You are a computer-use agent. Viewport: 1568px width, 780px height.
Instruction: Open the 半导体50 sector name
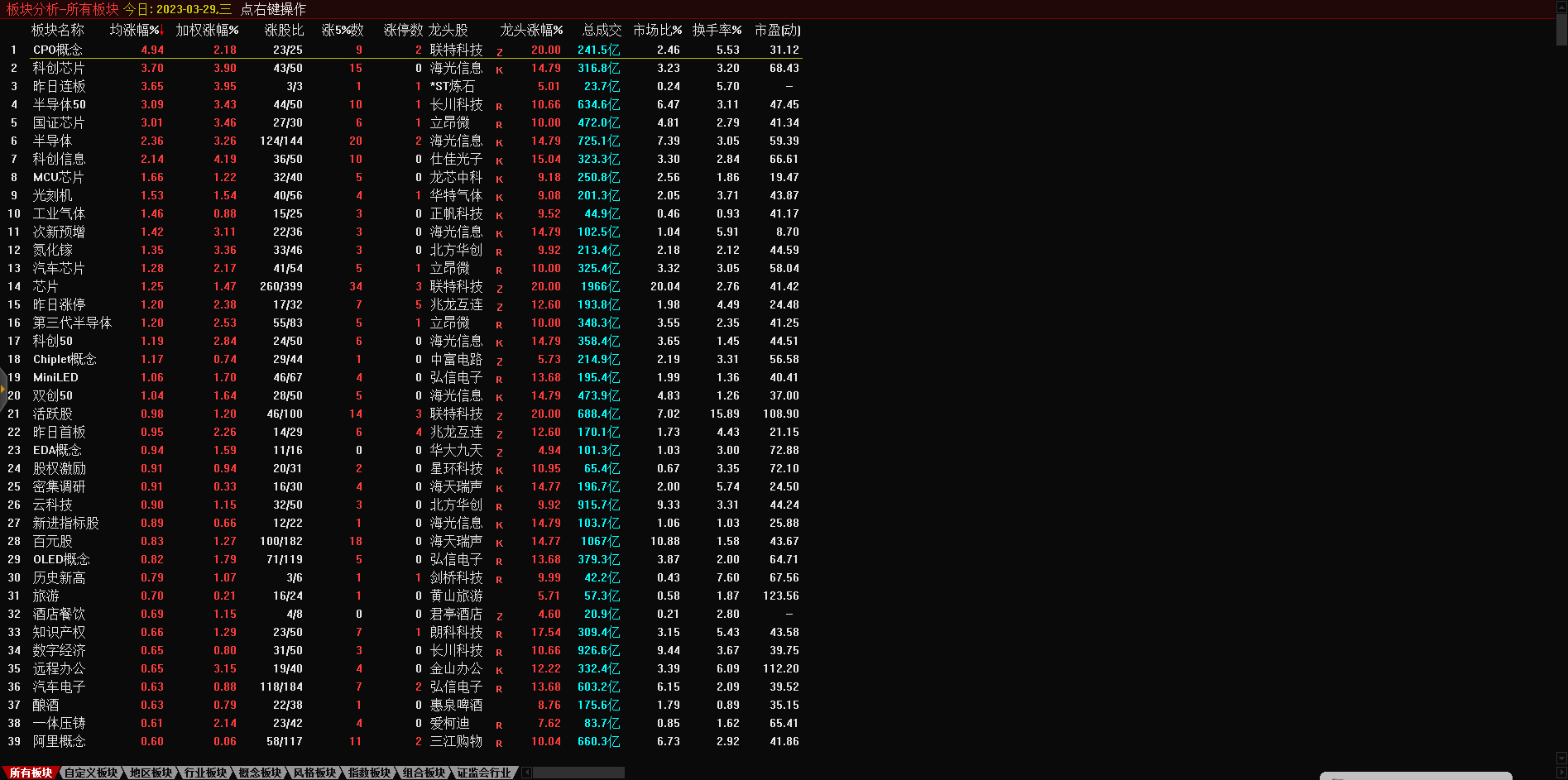coord(59,105)
